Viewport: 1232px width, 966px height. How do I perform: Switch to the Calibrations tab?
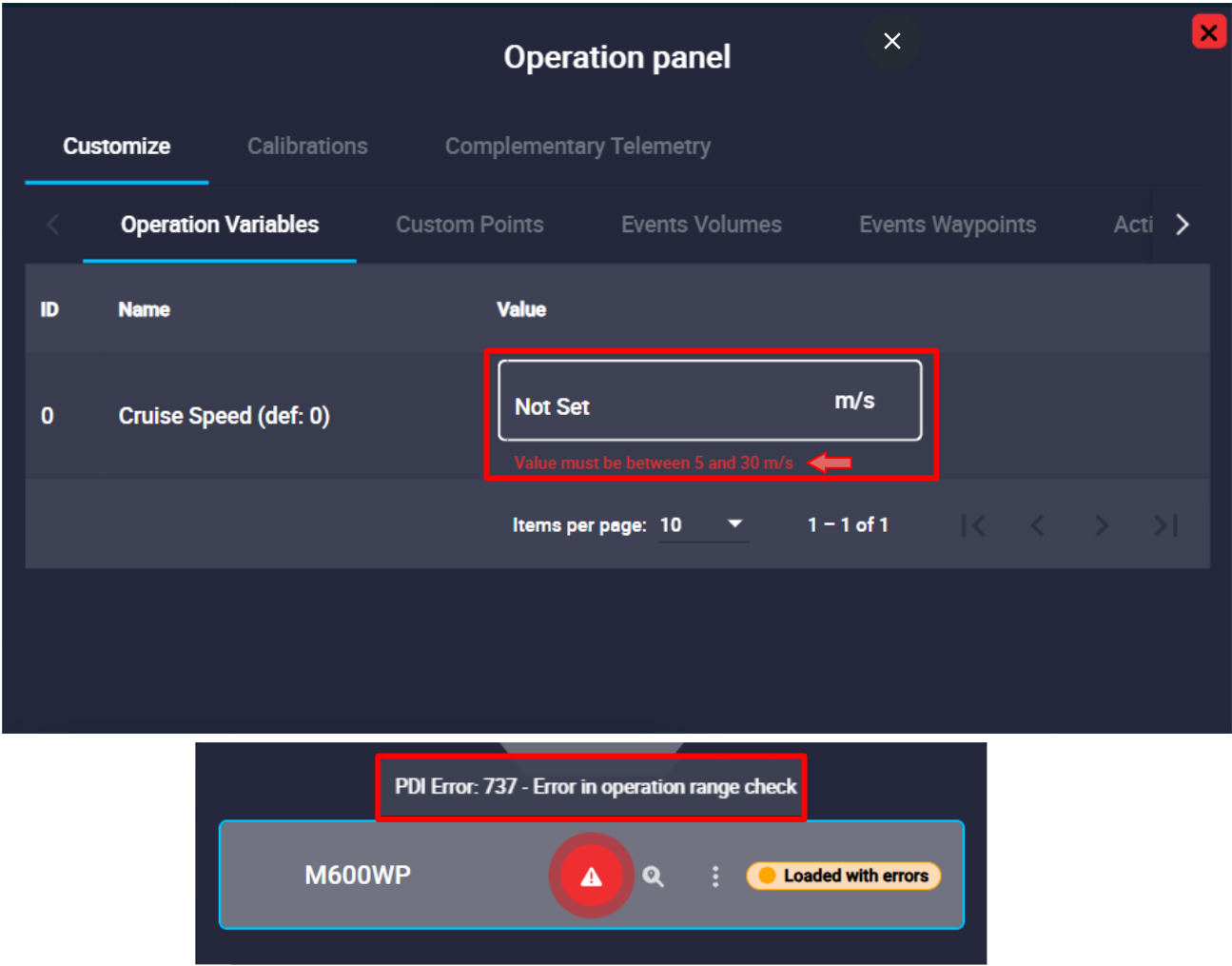(x=307, y=147)
